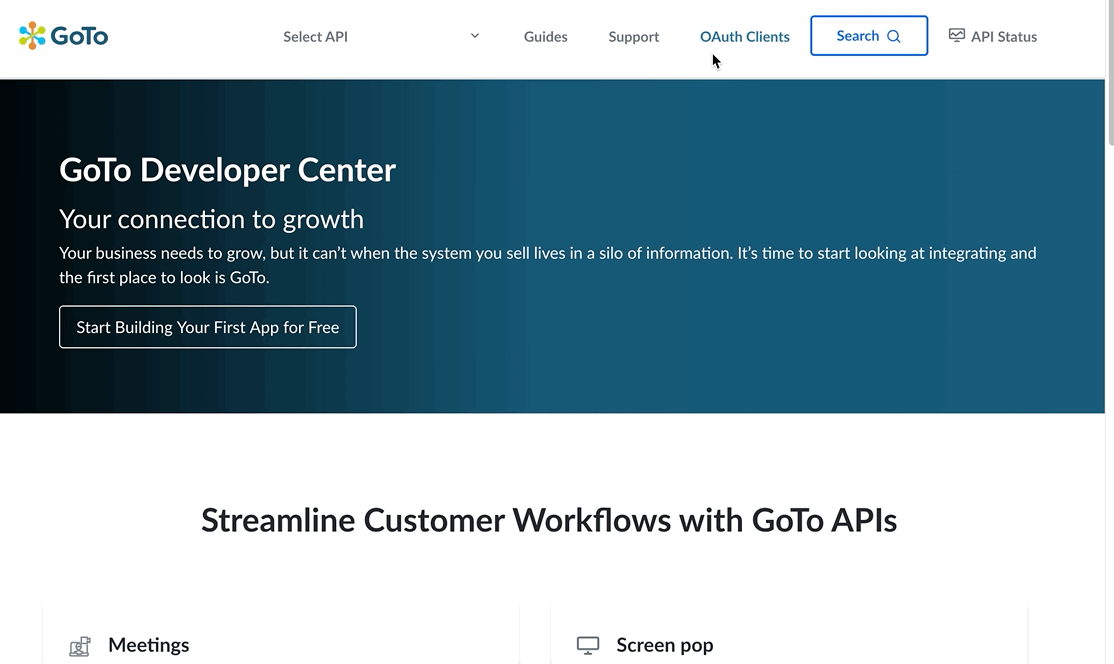Open OAuth Clients

pos(744,36)
